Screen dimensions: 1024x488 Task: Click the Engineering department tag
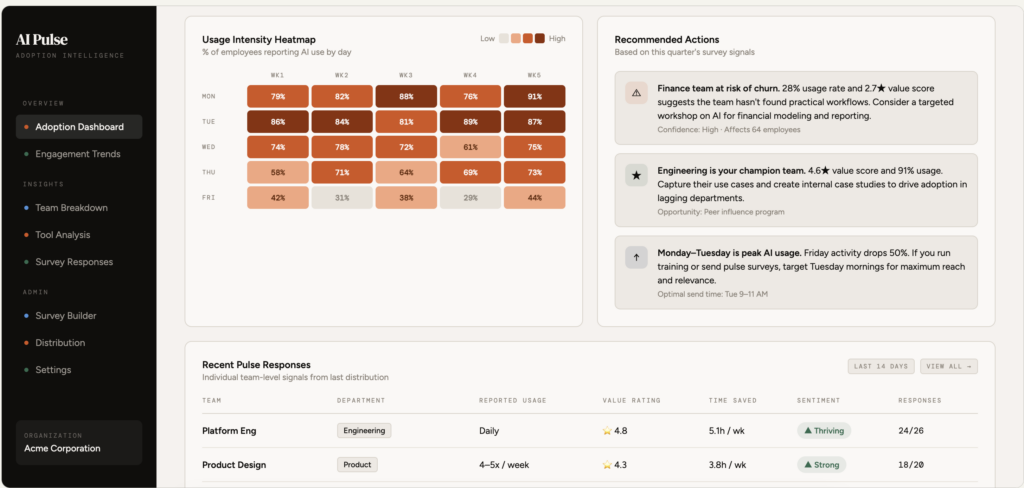point(364,431)
